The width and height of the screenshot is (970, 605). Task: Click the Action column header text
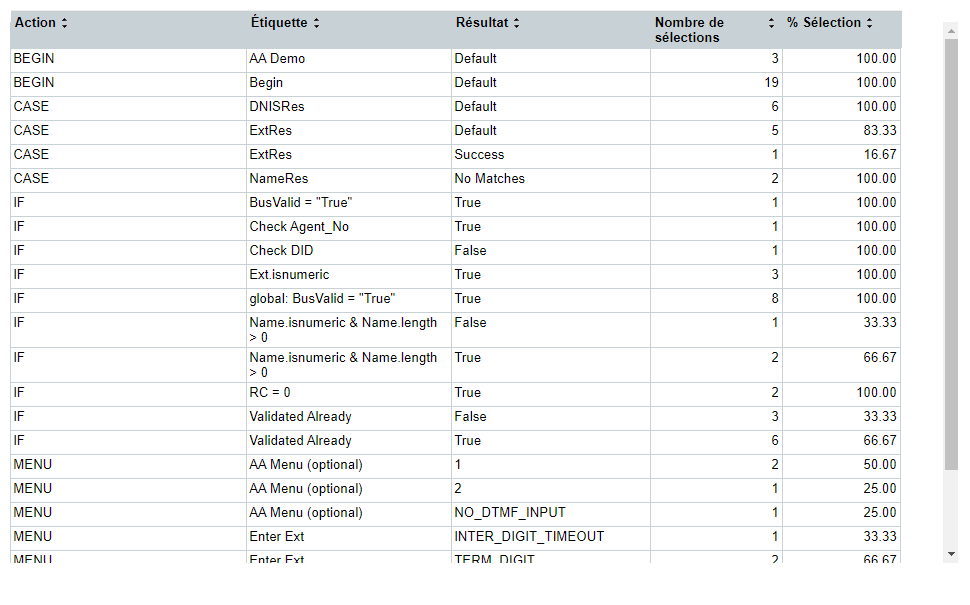coord(35,23)
